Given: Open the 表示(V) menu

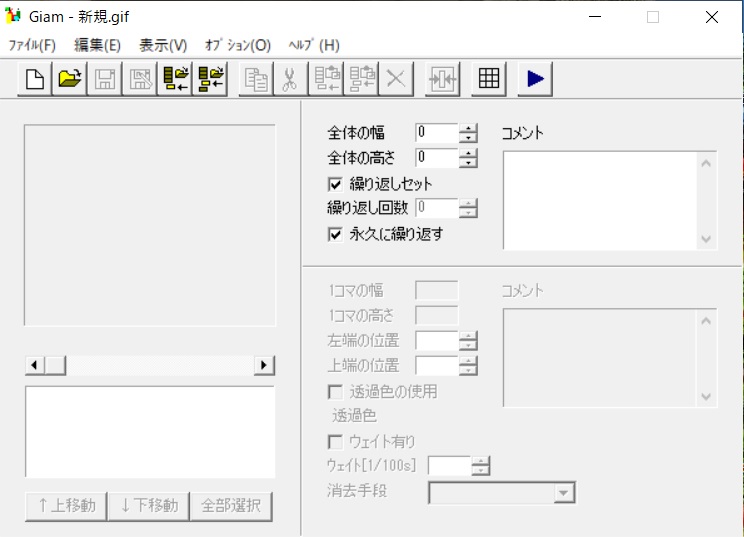Looking at the screenshot, I should point(163,46).
